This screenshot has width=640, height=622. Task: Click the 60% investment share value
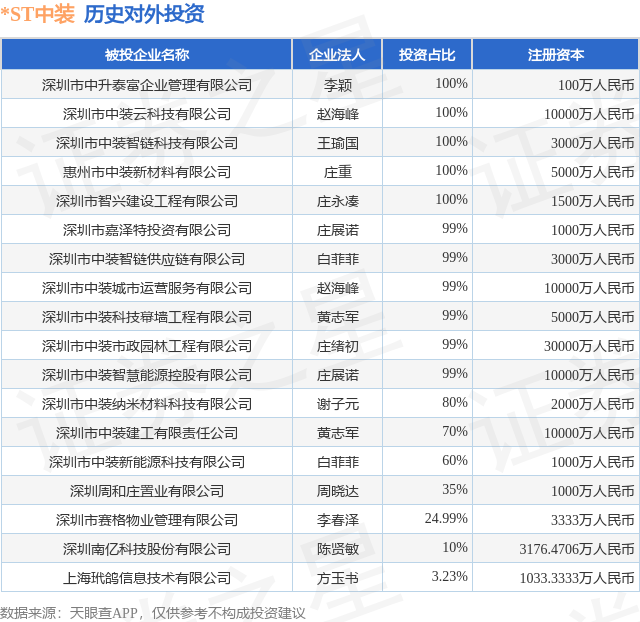pos(455,460)
